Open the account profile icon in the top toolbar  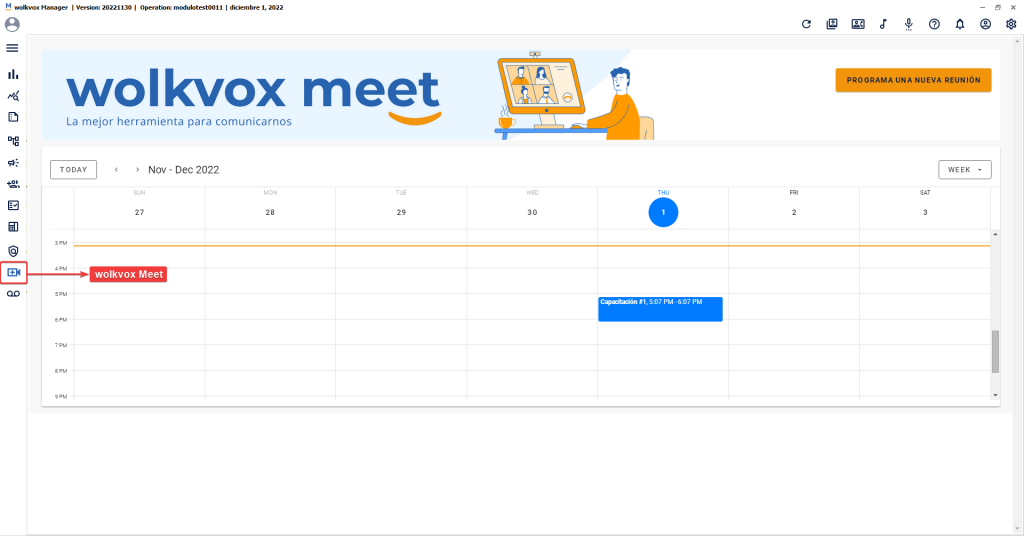coord(985,24)
